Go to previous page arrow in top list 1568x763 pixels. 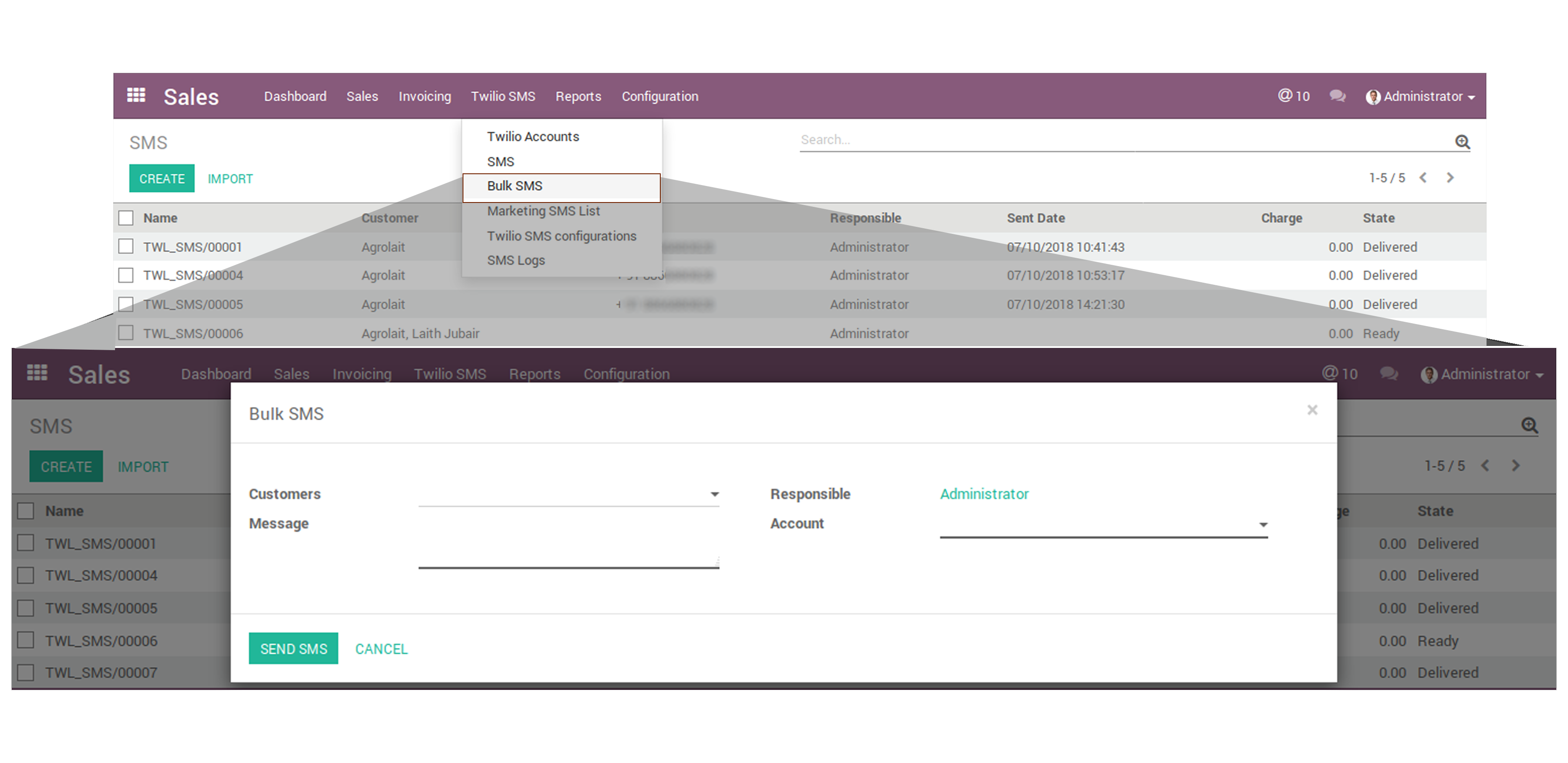pyautogui.click(x=1423, y=178)
